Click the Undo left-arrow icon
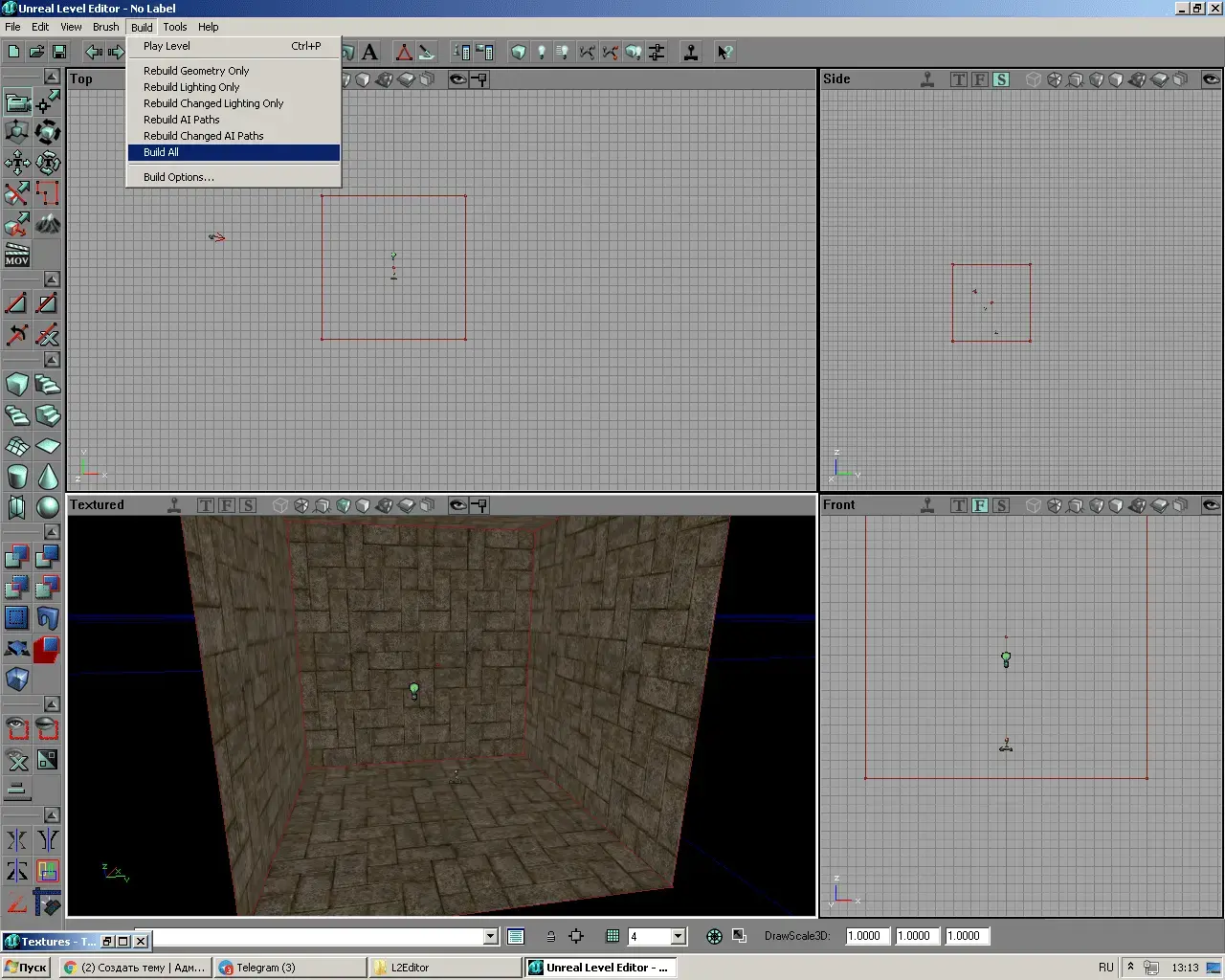This screenshot has width=1225, height=980. point(94,52)
